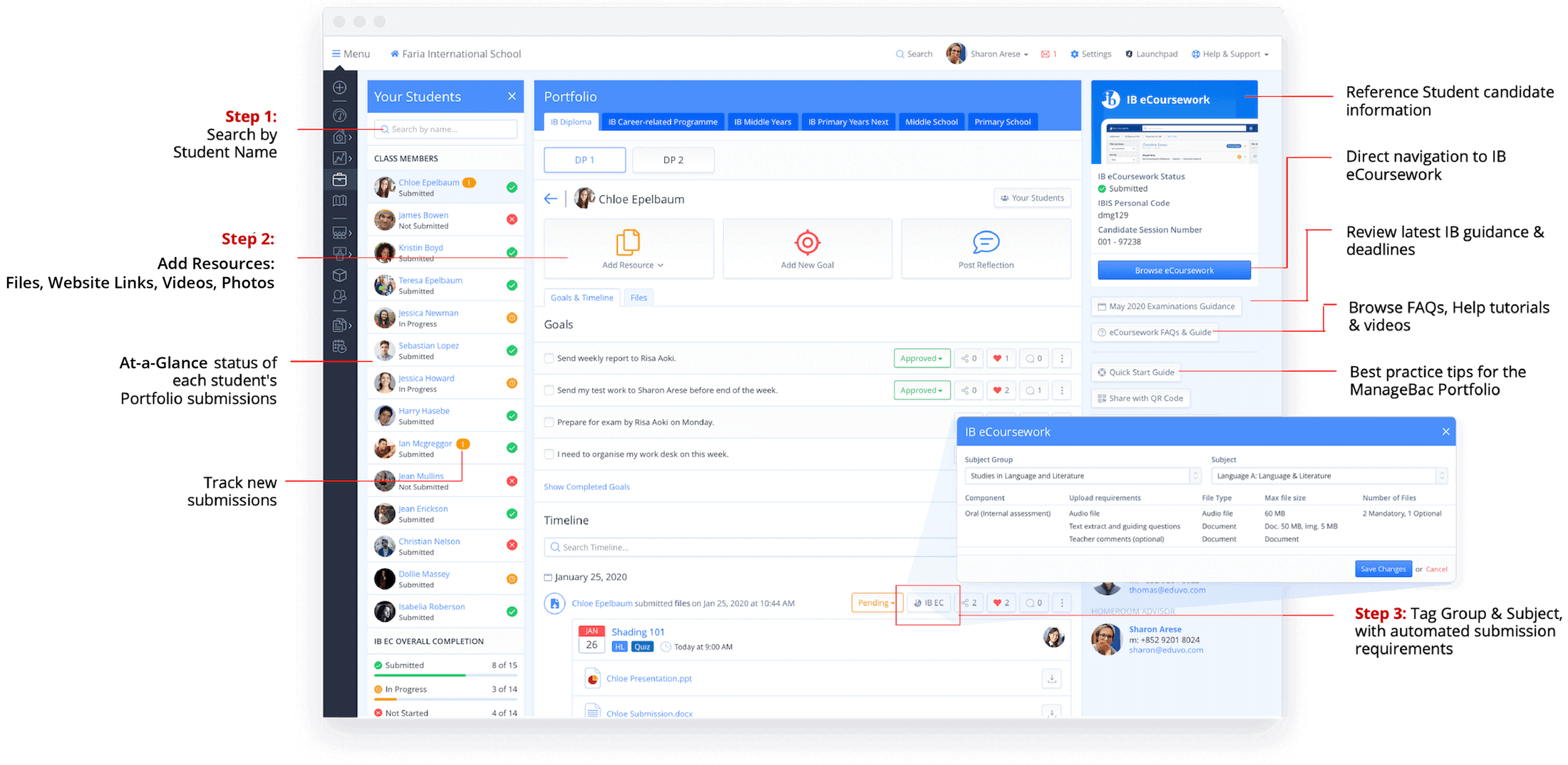Click the plus icon in the dark sidebar
This screenshot has height=765, width=1568.
click(340, 88)
